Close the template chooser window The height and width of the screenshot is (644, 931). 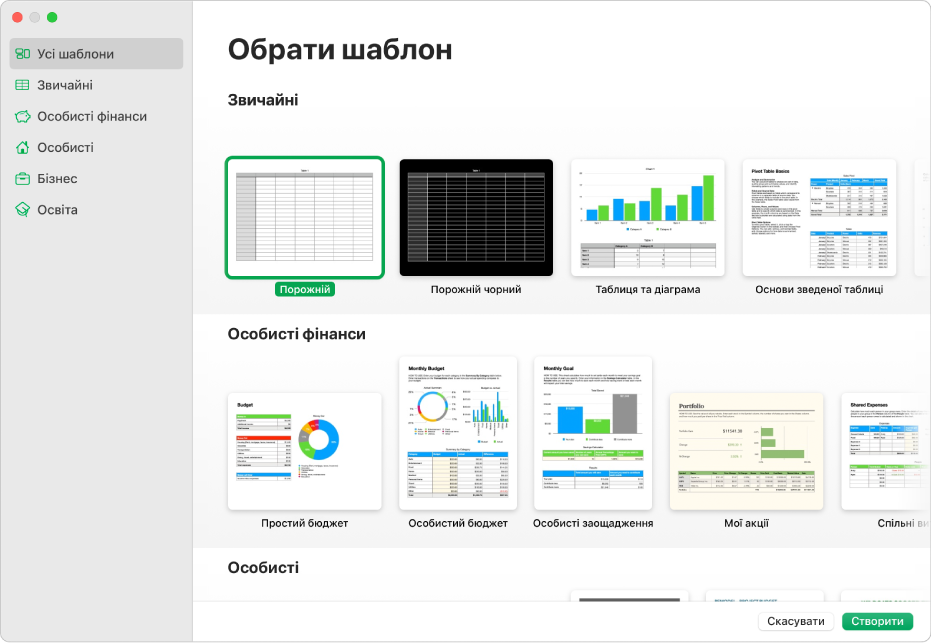tap(17, 17)
